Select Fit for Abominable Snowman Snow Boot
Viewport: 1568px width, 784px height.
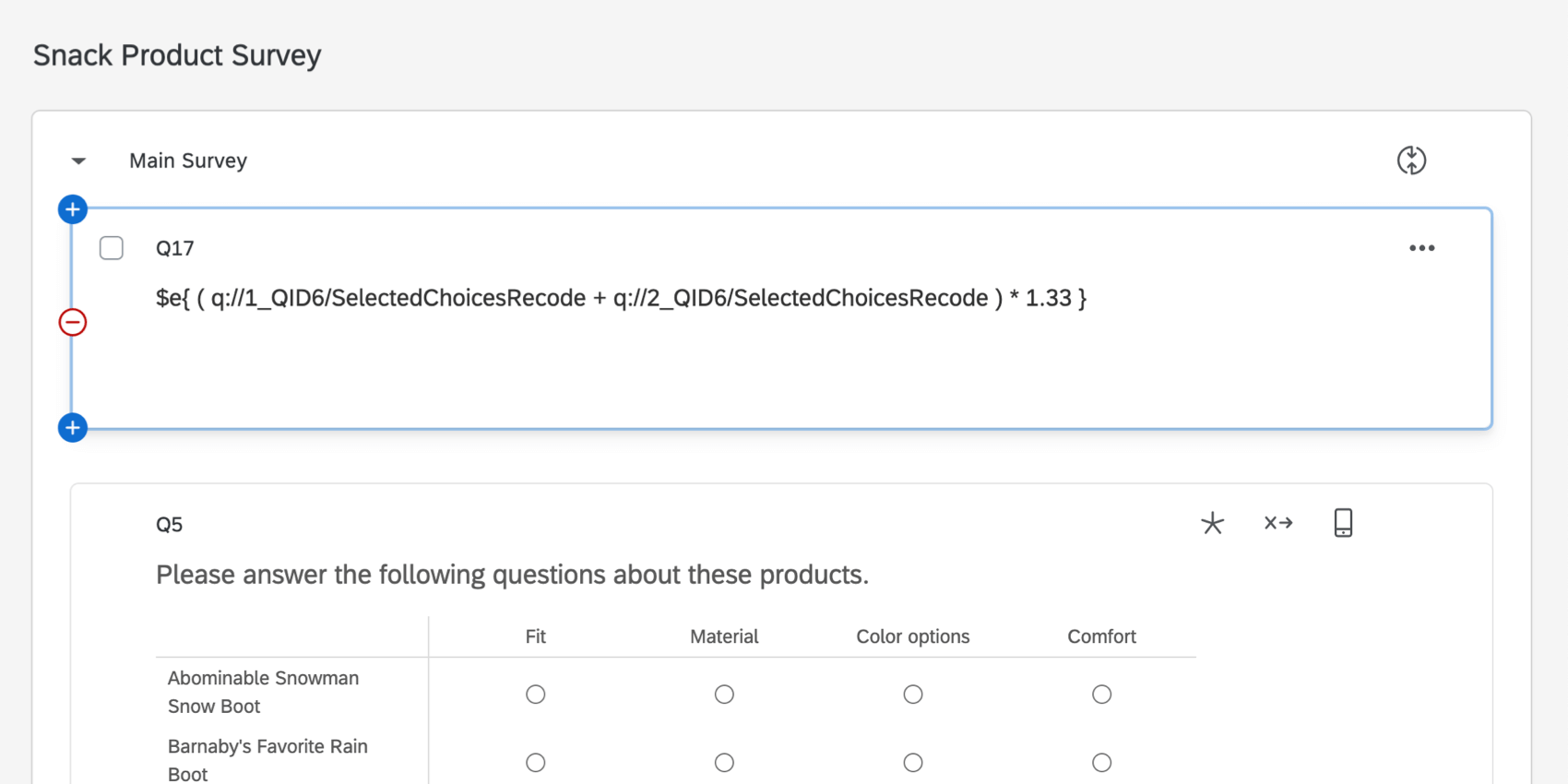click(536, 695)
